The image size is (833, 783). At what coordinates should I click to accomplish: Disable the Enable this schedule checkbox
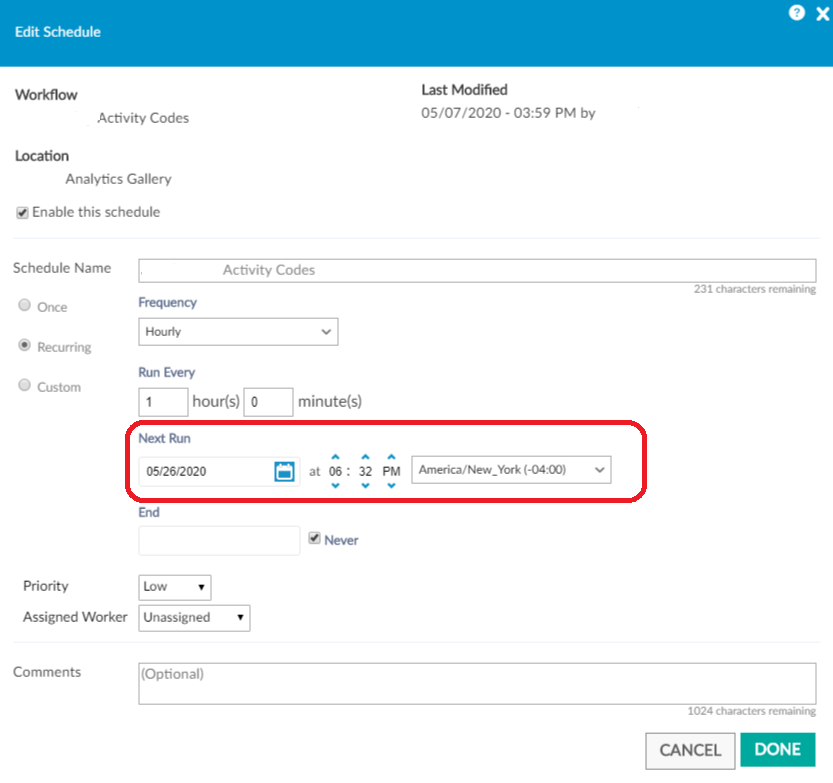21,212
